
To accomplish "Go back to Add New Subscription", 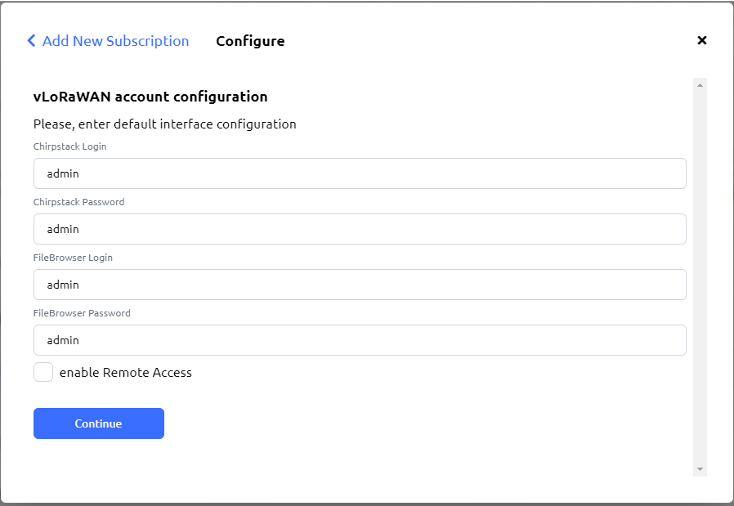I will point(115,41).
